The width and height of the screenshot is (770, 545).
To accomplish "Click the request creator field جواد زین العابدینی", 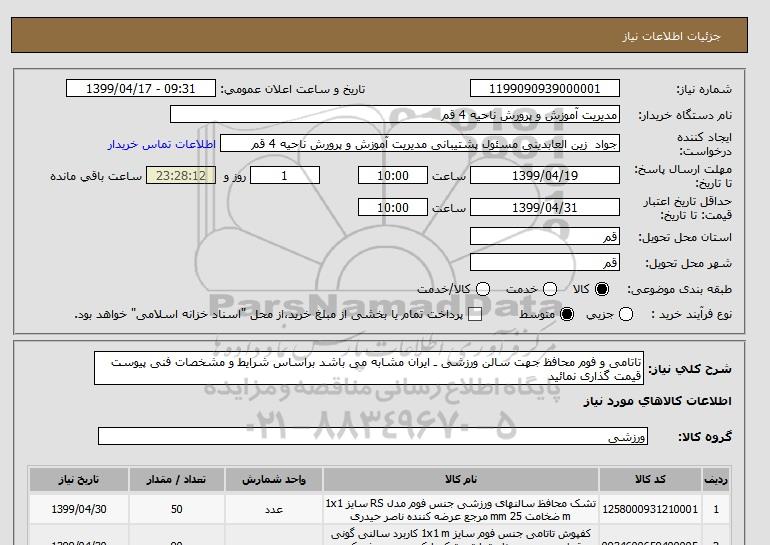I will (x=420, y=144).
